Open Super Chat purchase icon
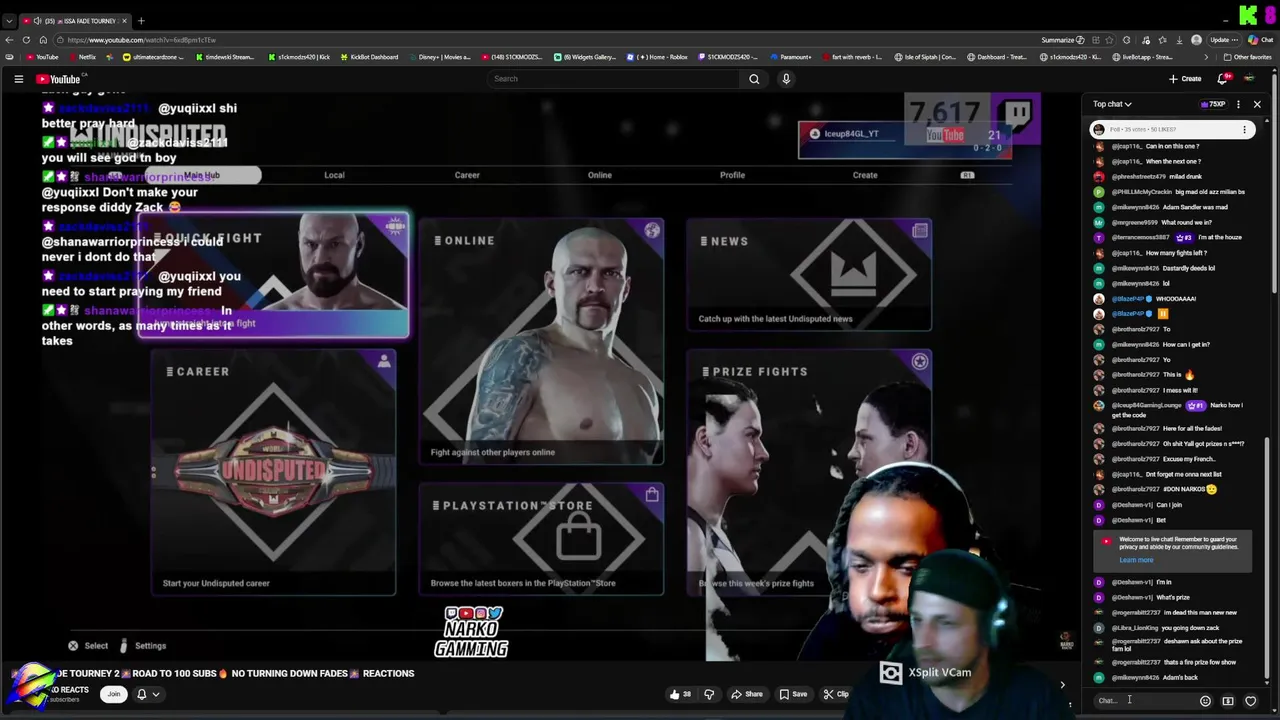Viewport: 1280px width, 720px height. (x=1228, y=701)
